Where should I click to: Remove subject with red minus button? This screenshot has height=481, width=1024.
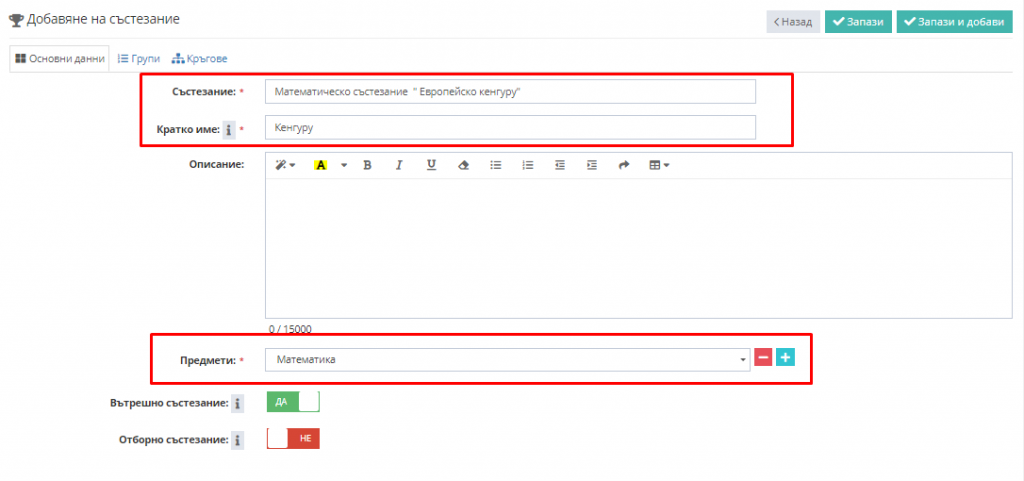[x=763, y=359]
